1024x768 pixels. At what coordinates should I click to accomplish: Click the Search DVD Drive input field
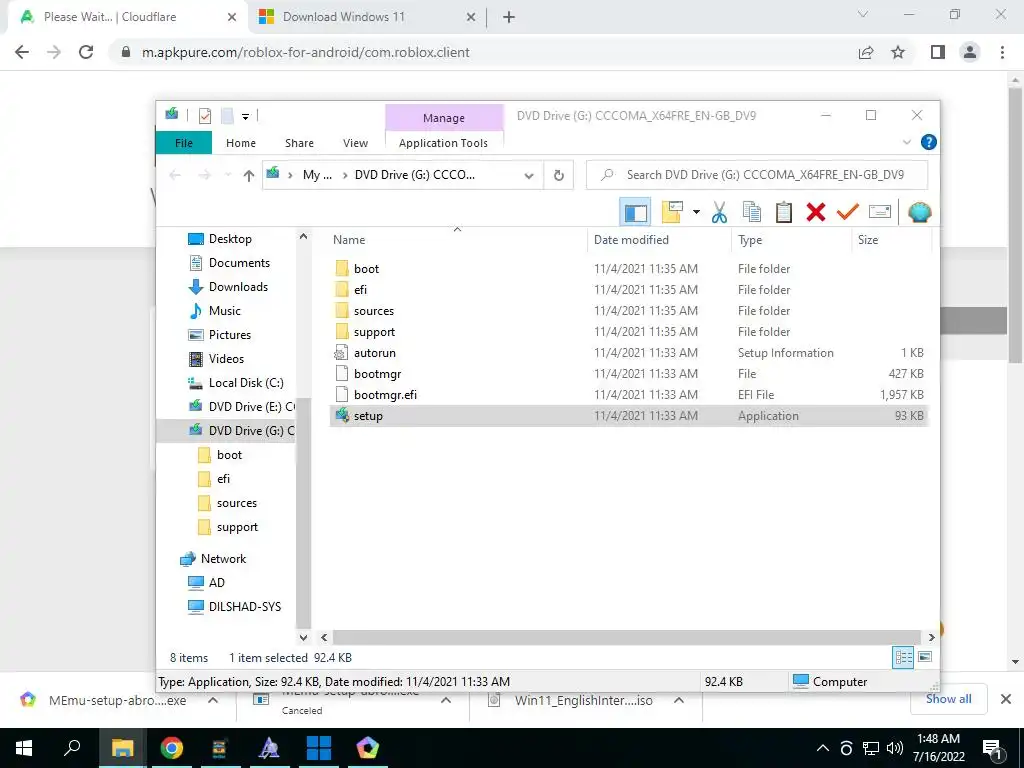(757, 175)
